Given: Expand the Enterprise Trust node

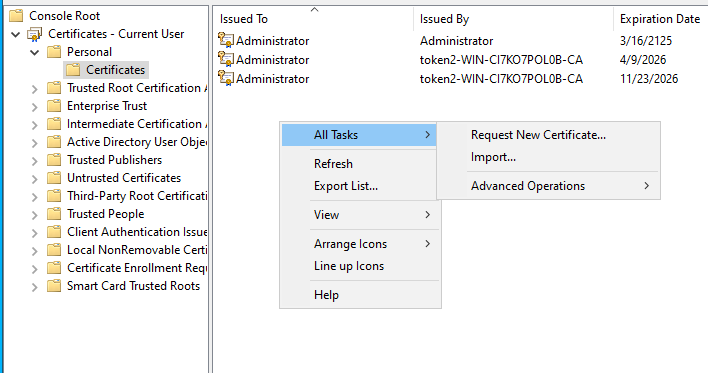Looking at the screenshot, I should coord(35,107).
